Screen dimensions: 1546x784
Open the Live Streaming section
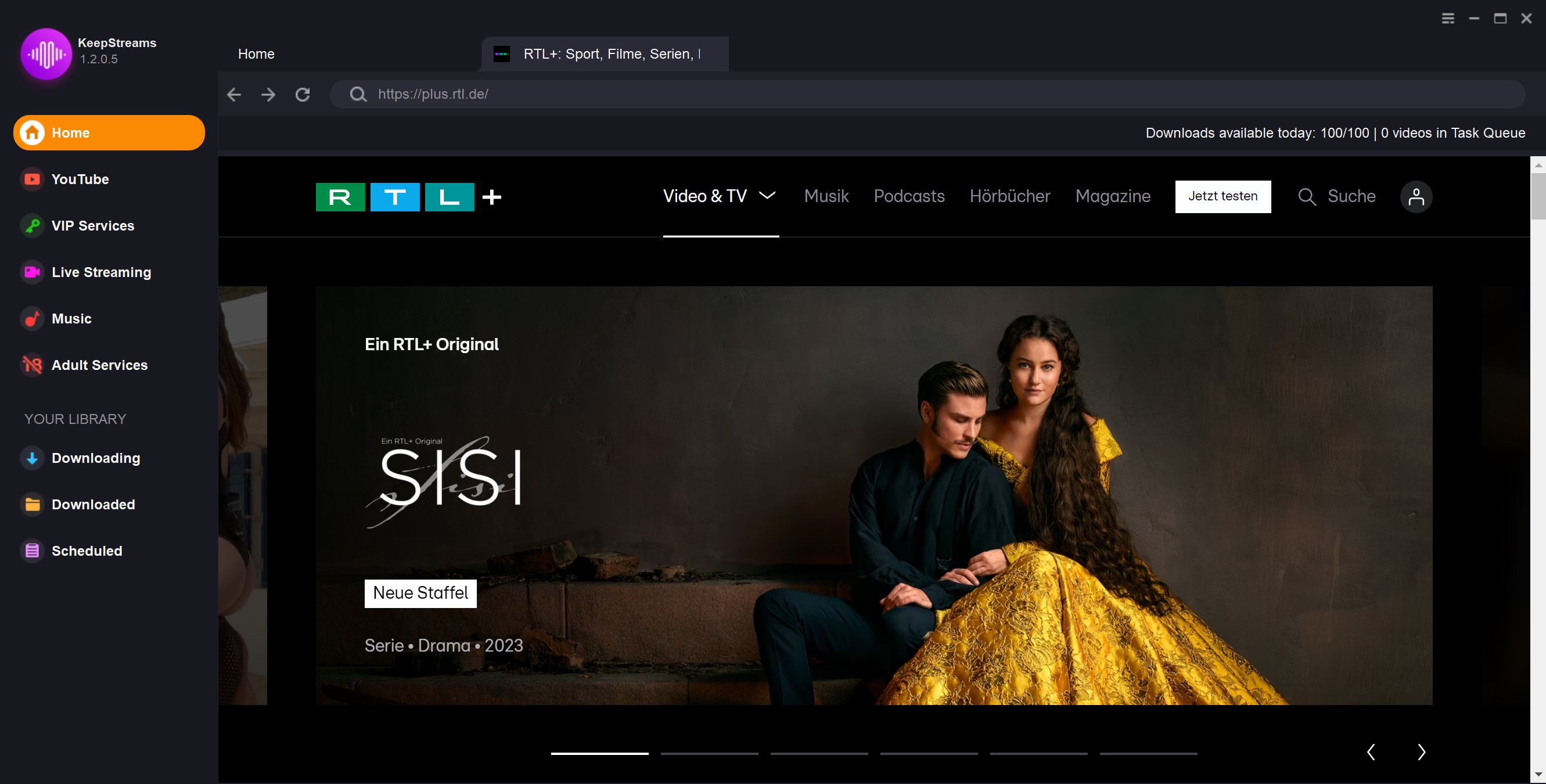point(101,272)
